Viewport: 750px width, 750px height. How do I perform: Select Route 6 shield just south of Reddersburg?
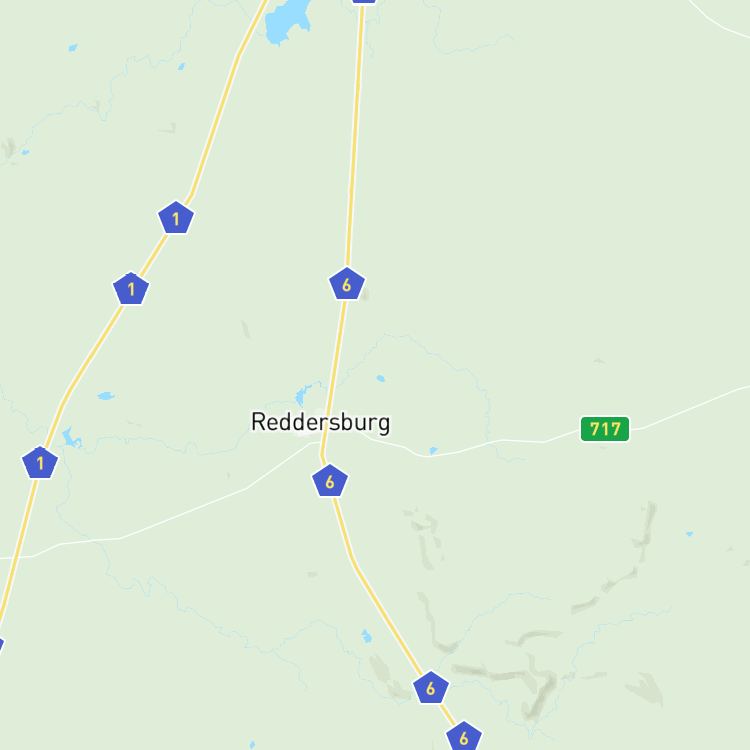coord(330,481)
